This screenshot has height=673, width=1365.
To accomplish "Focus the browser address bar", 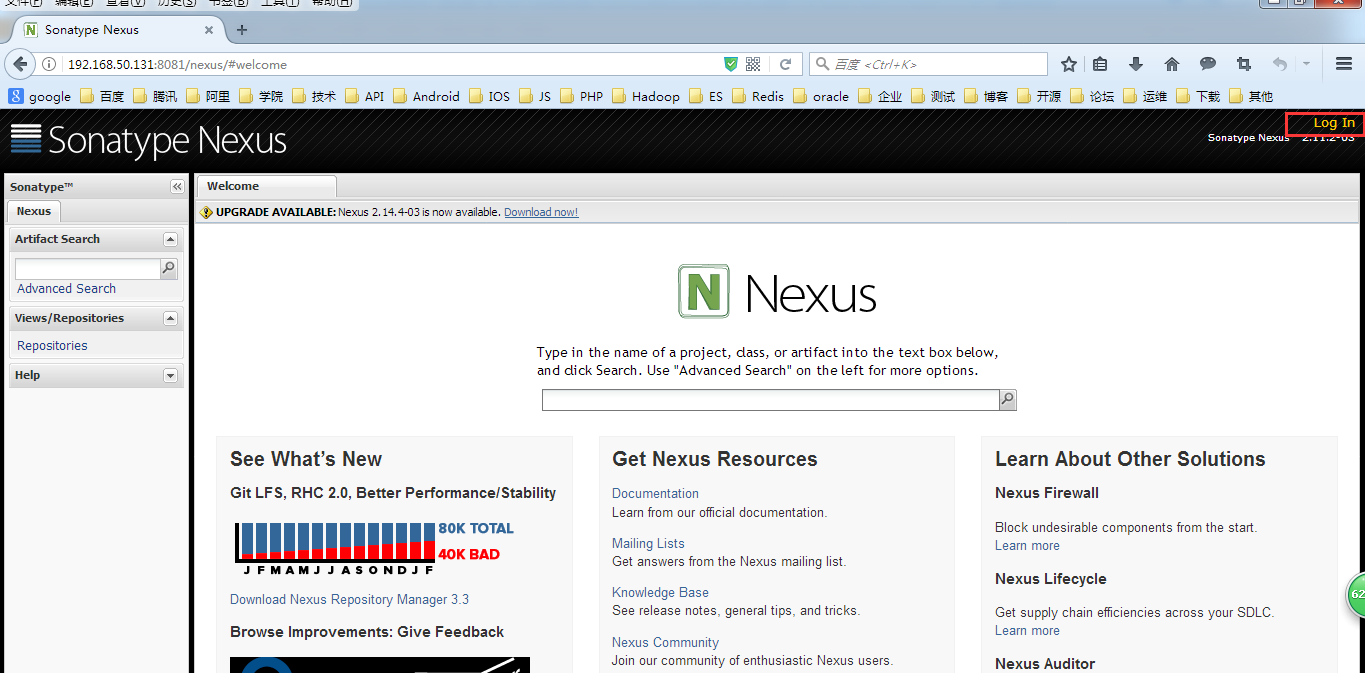I will (x=390, y=64).
